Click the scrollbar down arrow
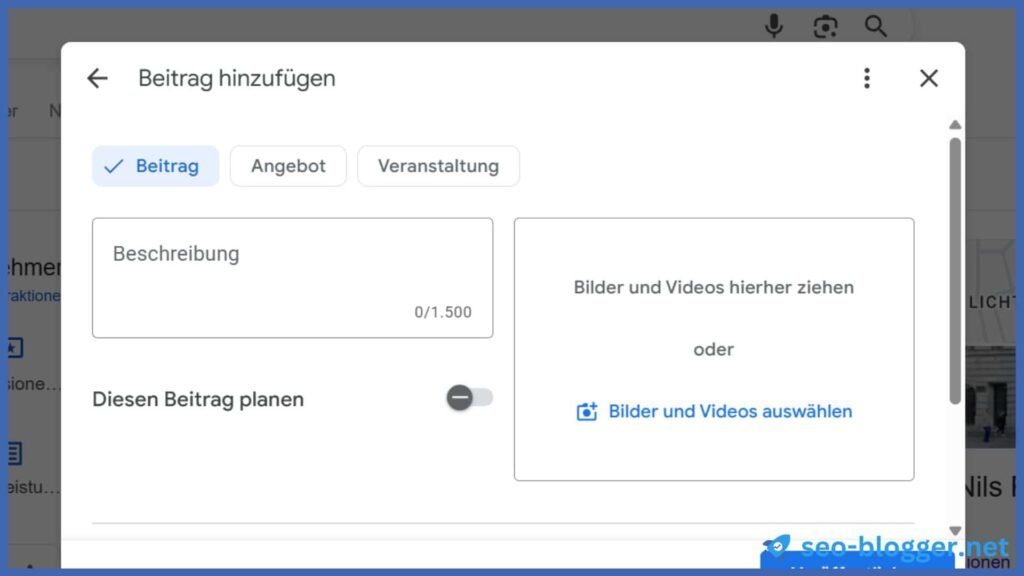Viewport: 1024px width, 576px height. pos(955,531)
